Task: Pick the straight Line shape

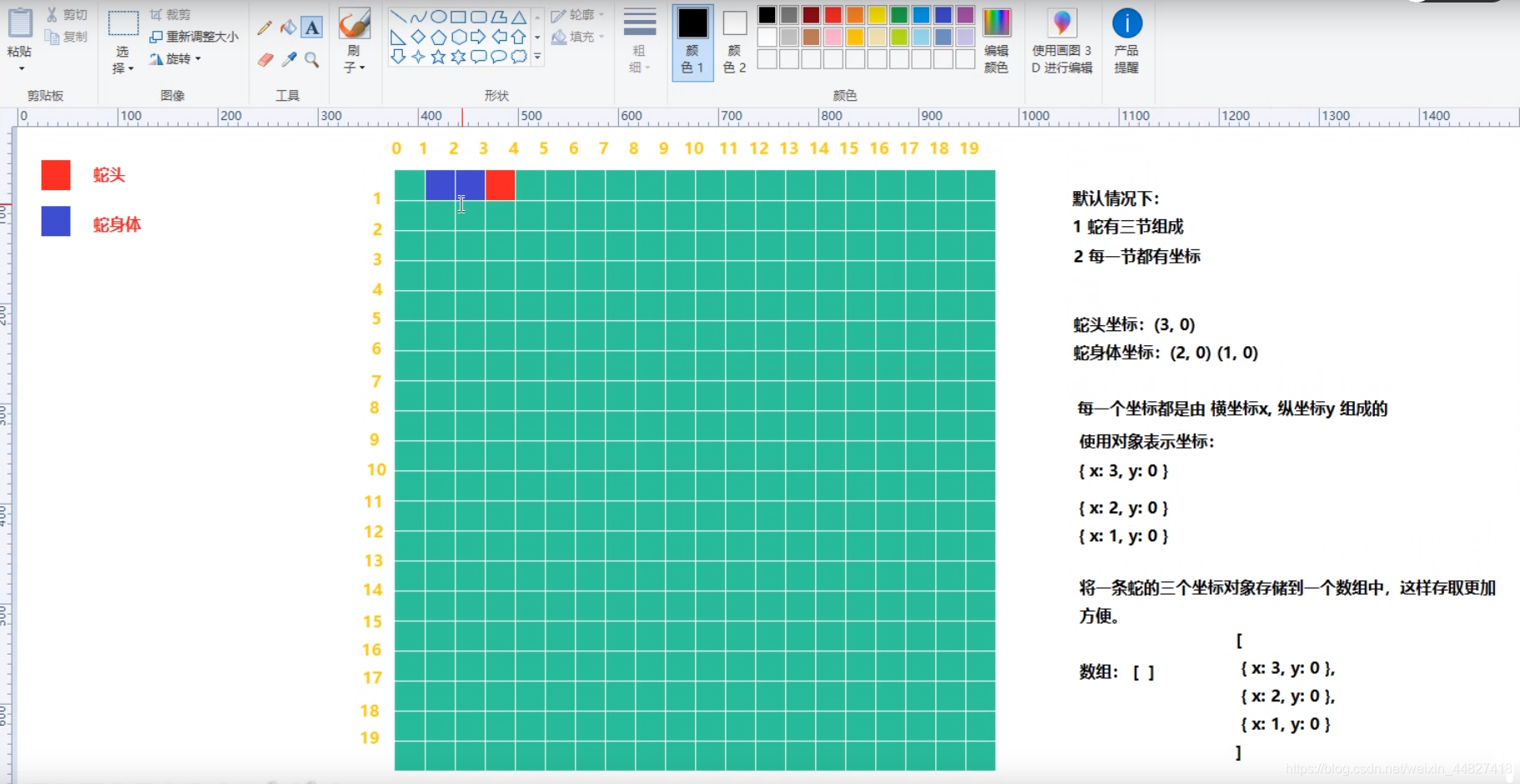Action: (398, 17)
